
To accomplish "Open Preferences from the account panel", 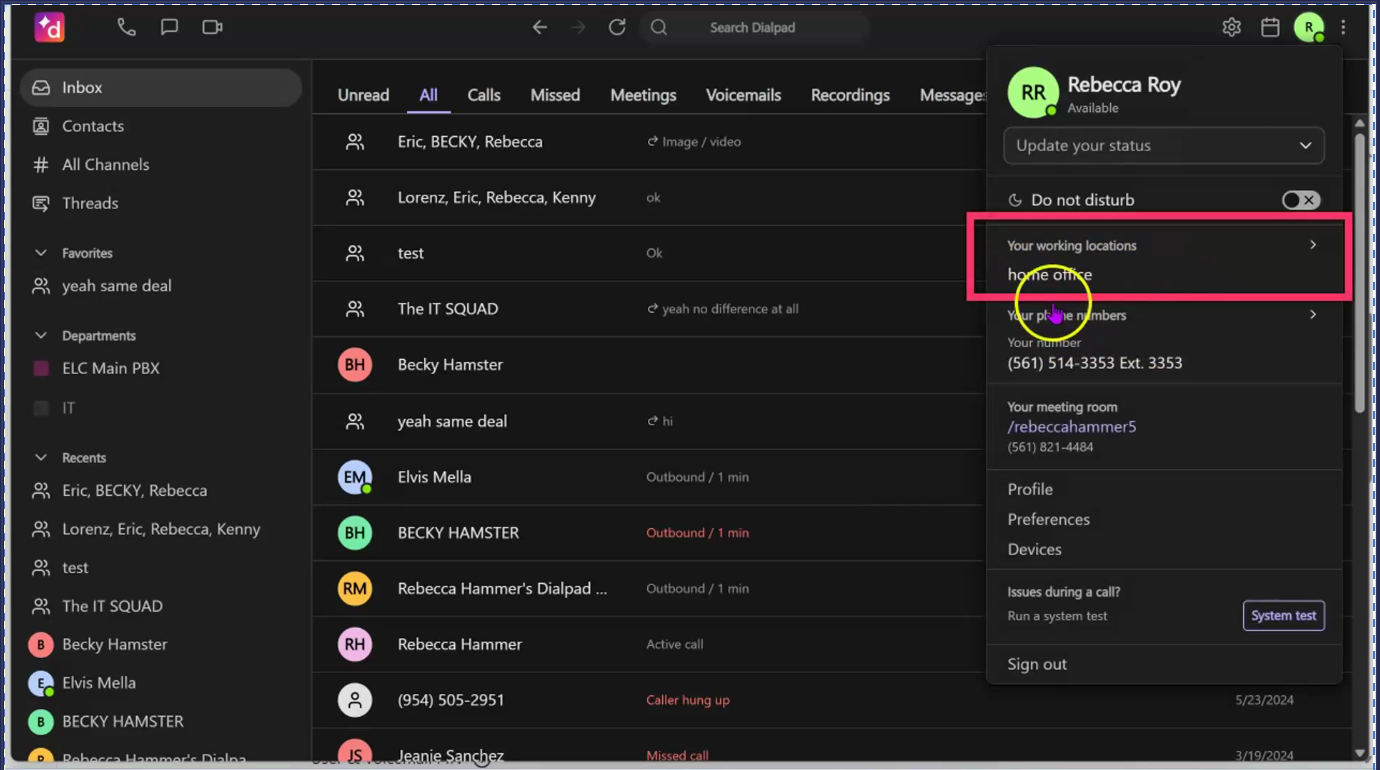I will click(1049, 519).
